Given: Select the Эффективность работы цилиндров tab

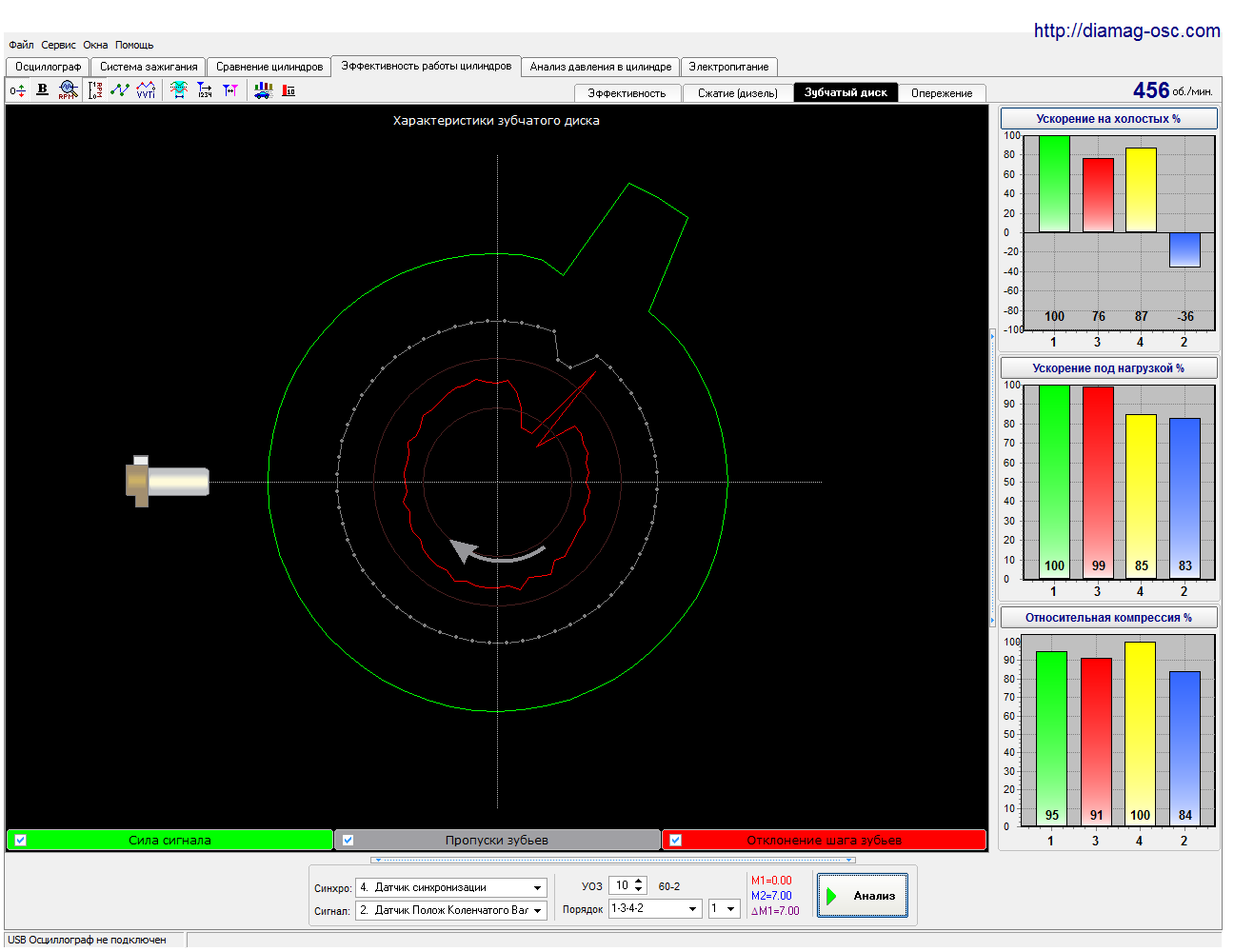Looking at the screenshot, I should 427,66.
